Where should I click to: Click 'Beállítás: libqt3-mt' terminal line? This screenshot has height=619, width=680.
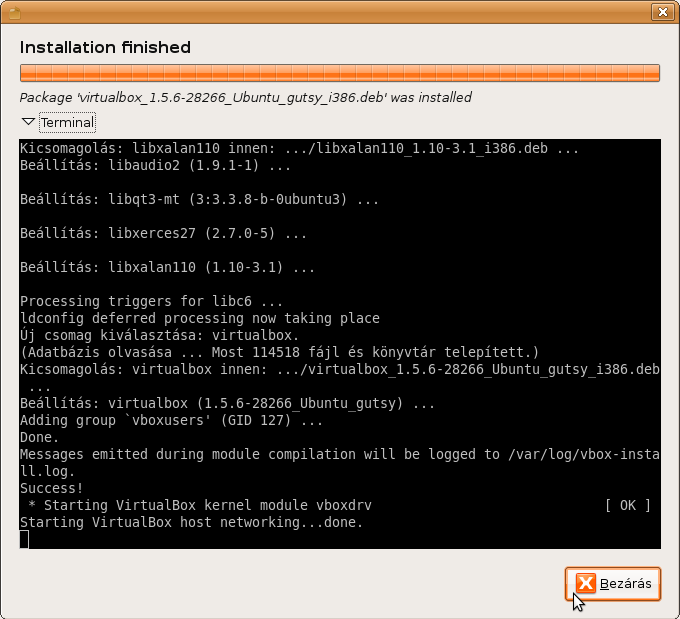pyautogui.click(x=199, y=200)
